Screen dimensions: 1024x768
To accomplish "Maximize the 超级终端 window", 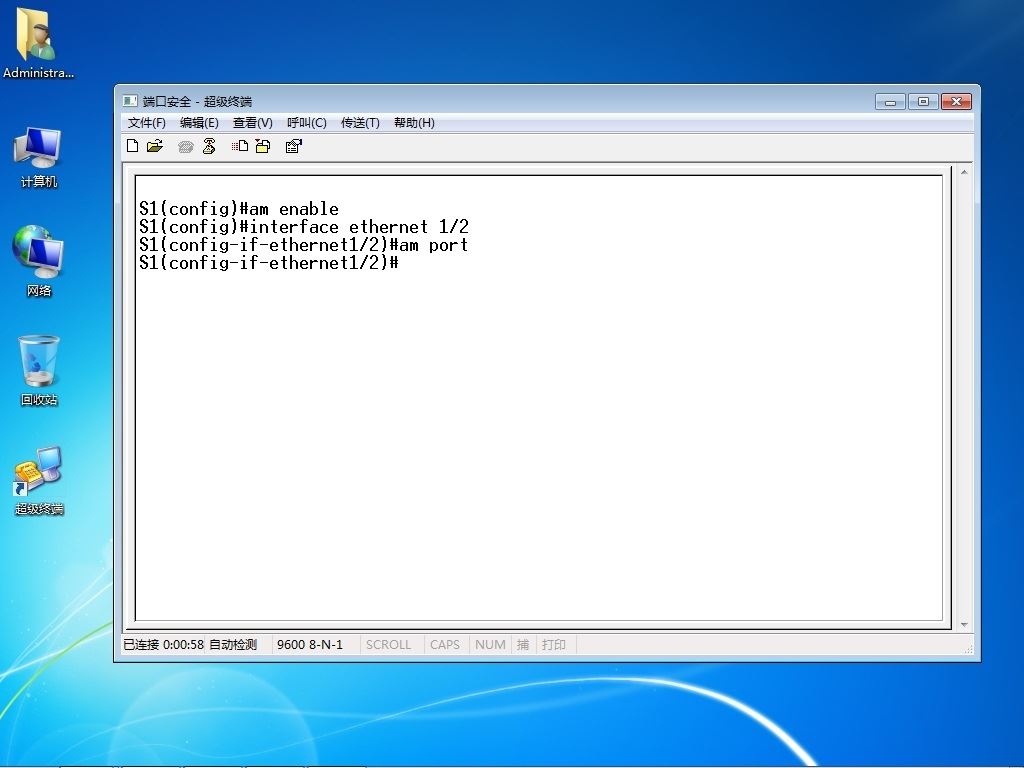I will 923,101.
